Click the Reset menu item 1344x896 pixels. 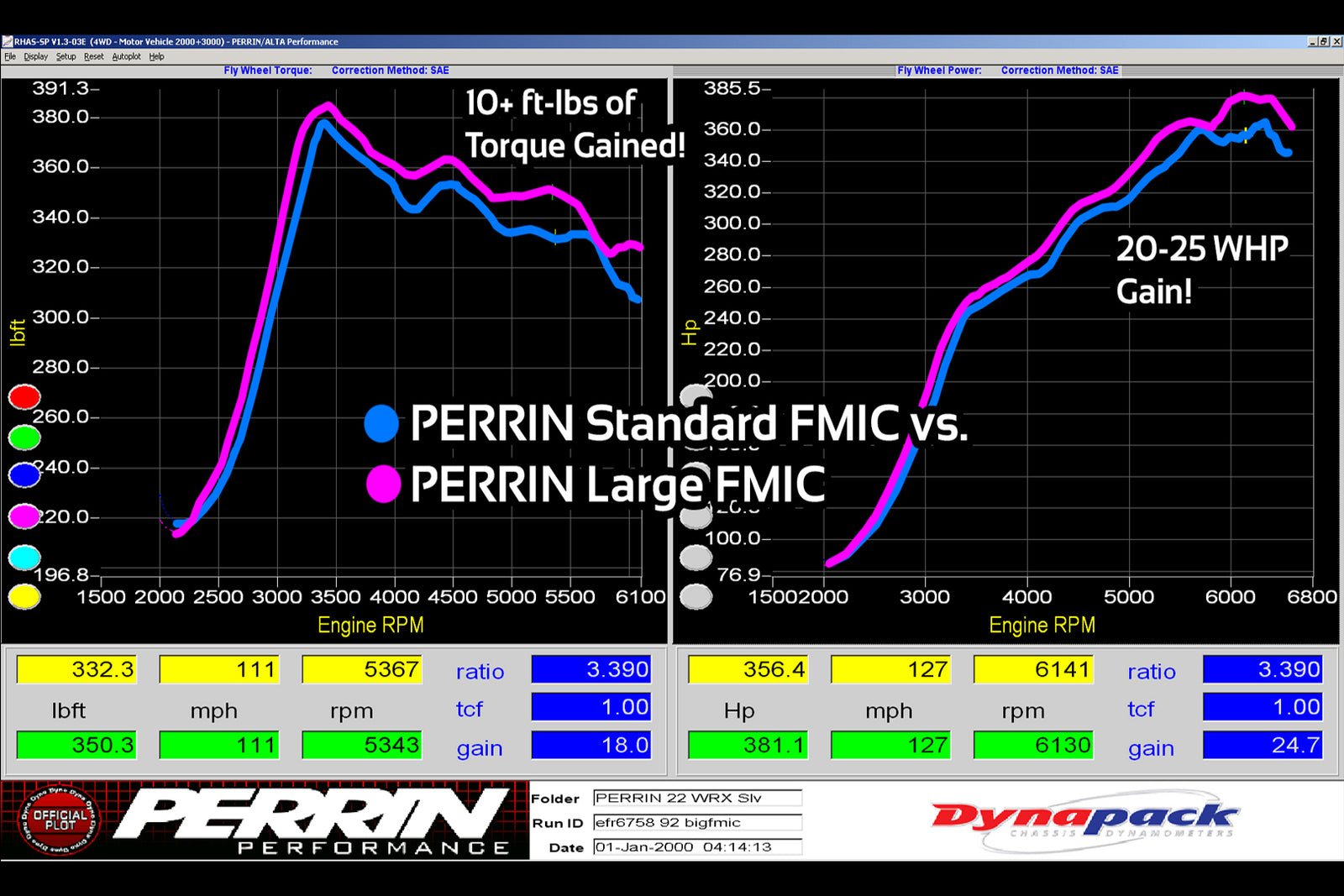coord(93,57)
